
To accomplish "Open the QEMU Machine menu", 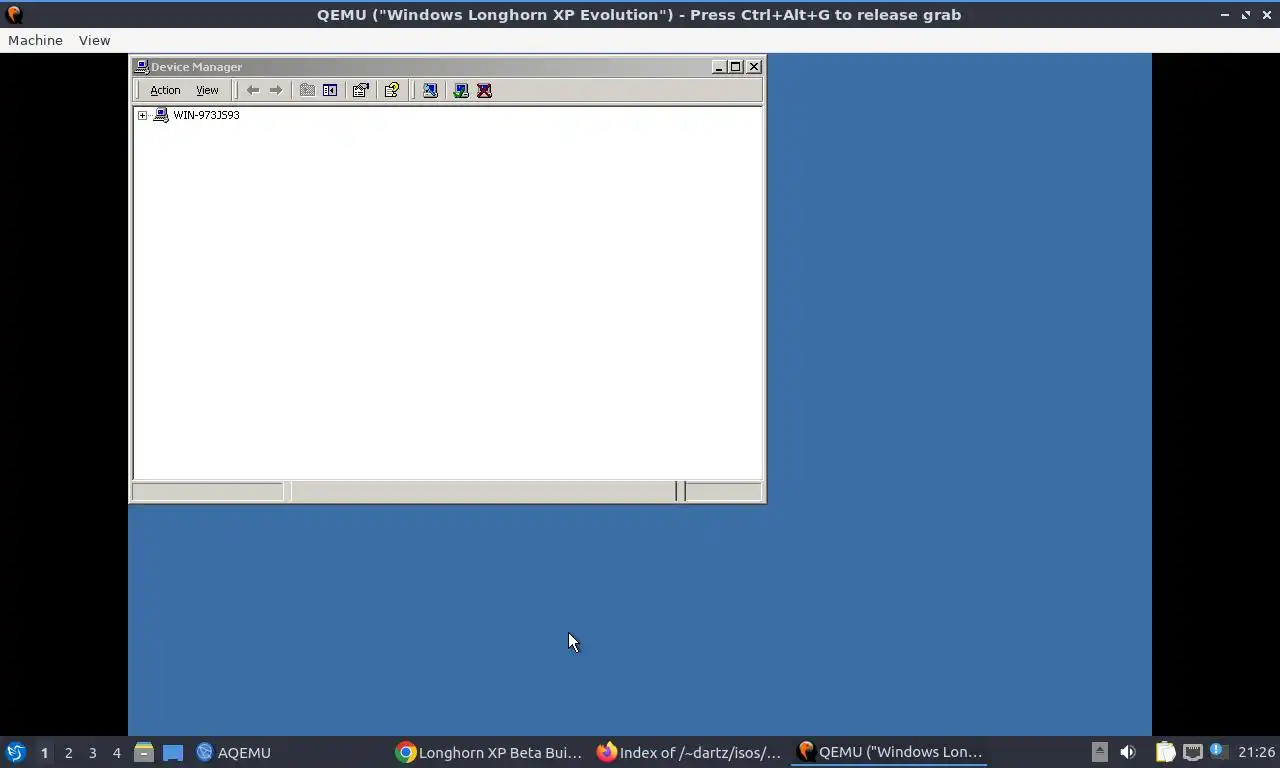I will (35, 40).
